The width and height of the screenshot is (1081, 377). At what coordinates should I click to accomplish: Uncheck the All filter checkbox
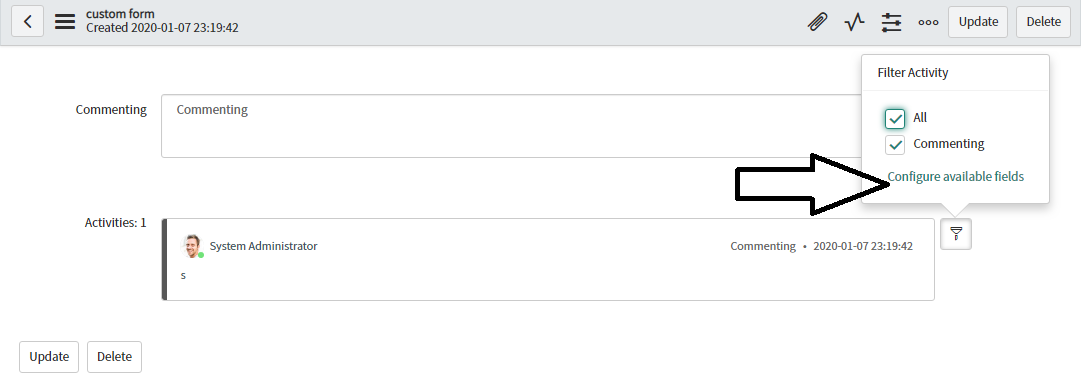(x=895, y=119)
